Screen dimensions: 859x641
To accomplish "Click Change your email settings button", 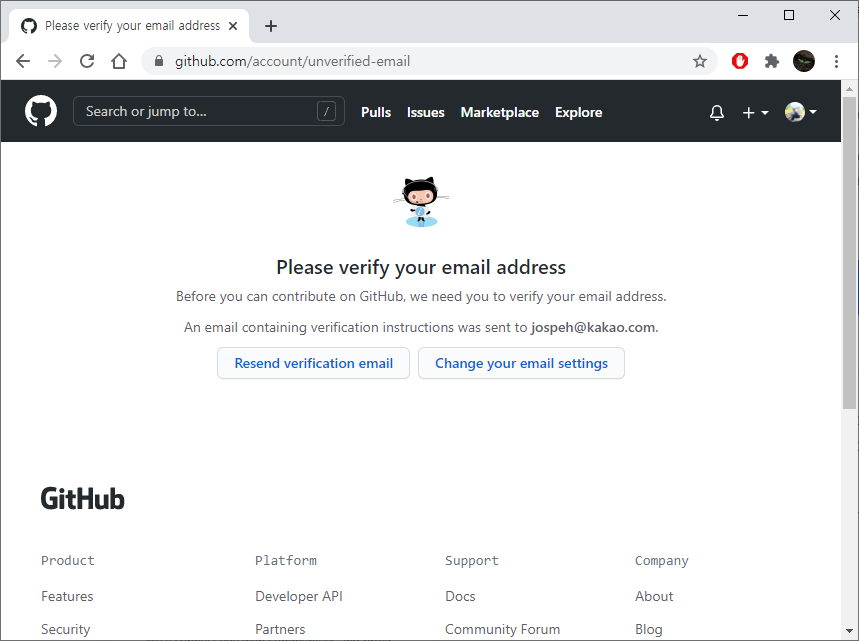I will 521,363.
